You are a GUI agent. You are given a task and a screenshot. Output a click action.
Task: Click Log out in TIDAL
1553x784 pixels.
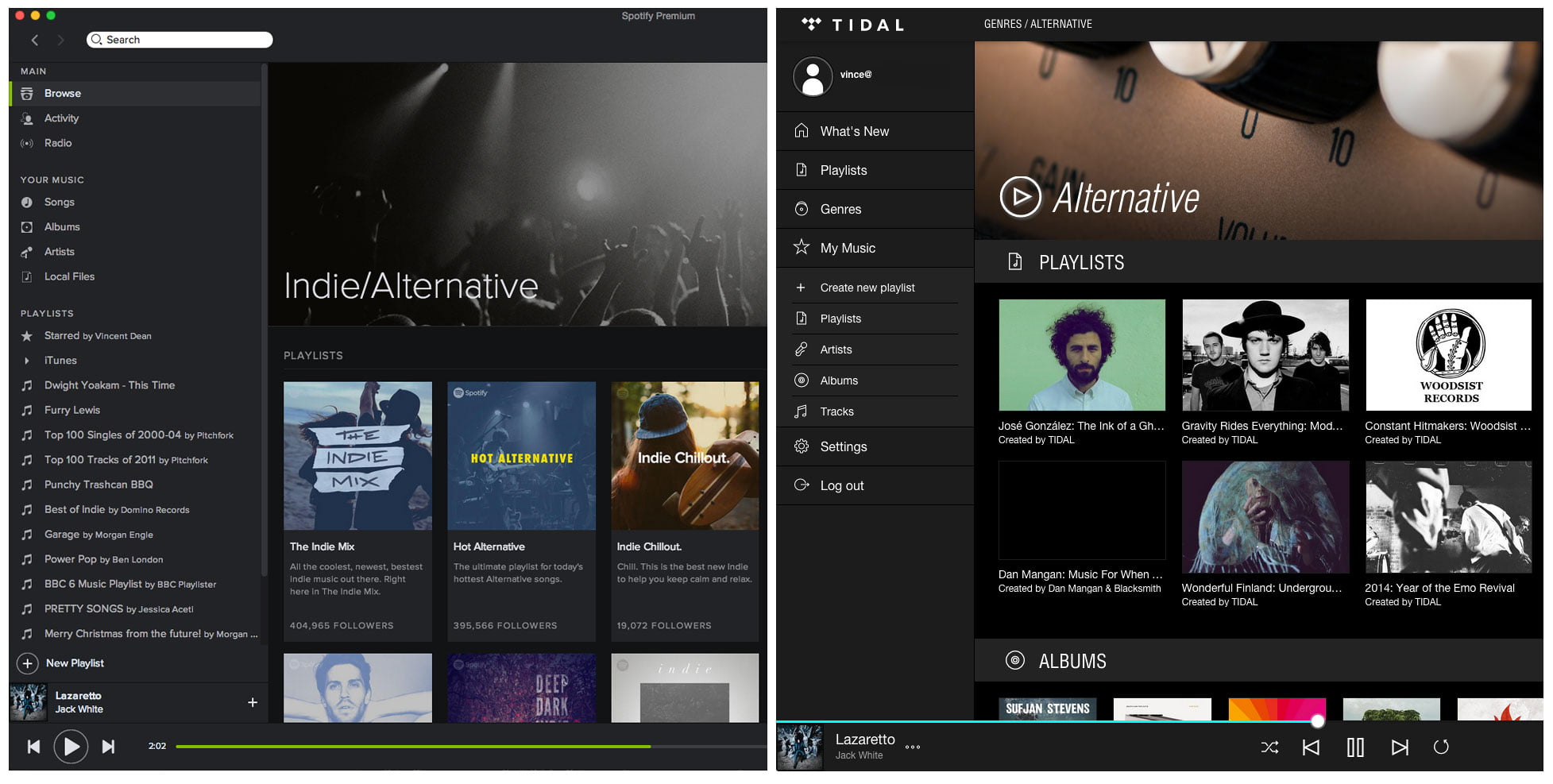875,485
